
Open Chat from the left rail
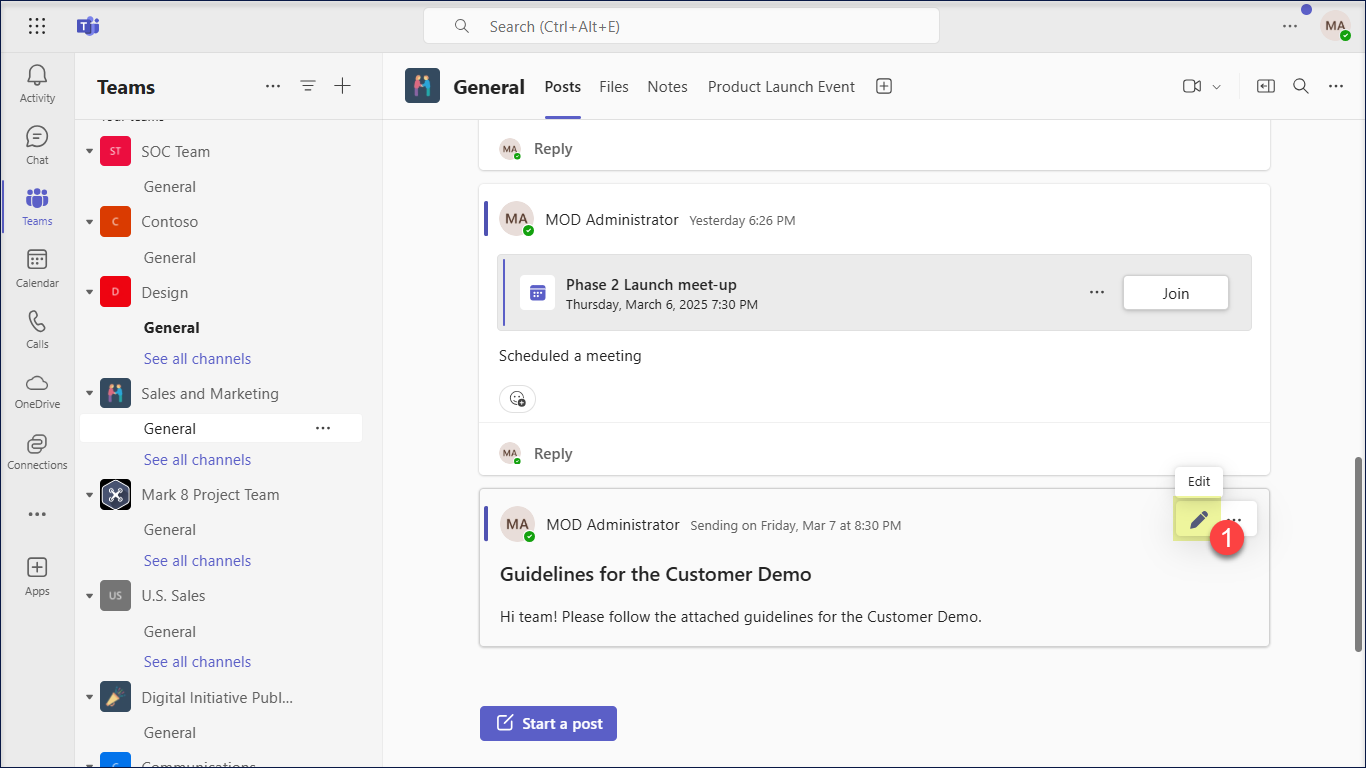(x=37, y=145)
